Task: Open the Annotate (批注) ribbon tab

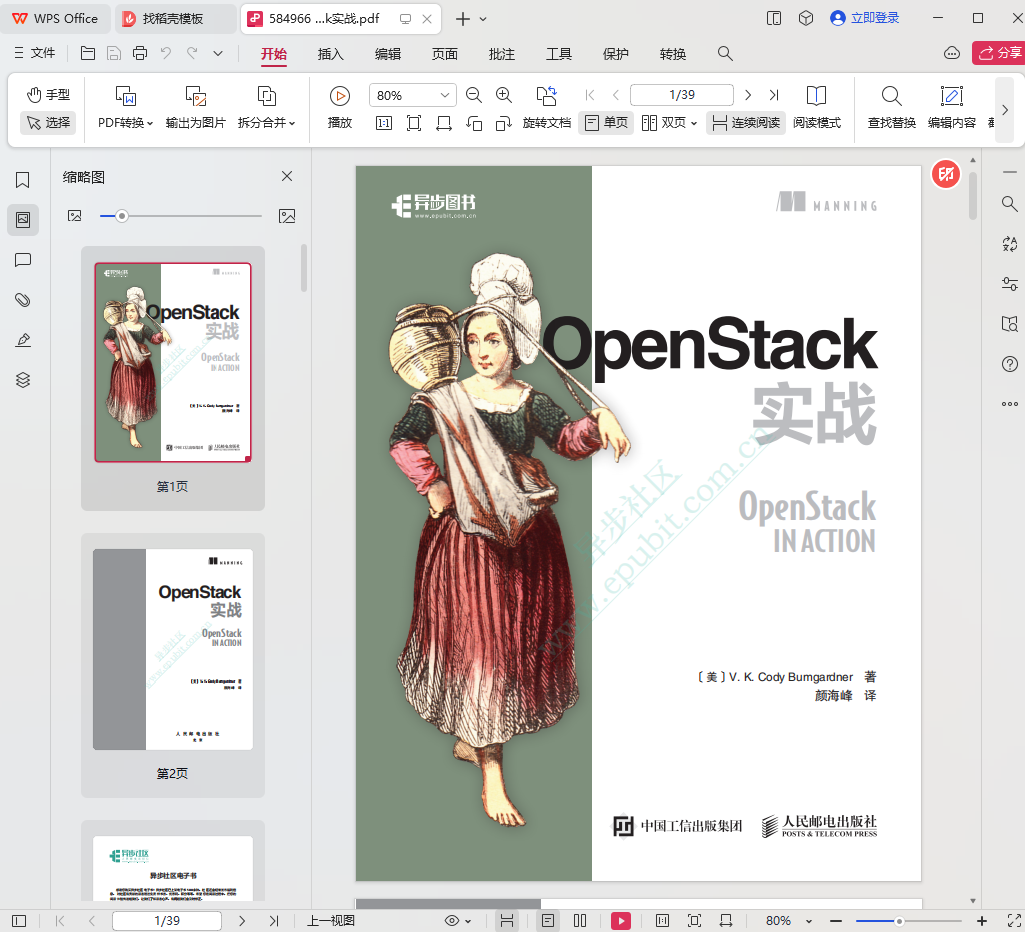Action: tap(501, 54)
